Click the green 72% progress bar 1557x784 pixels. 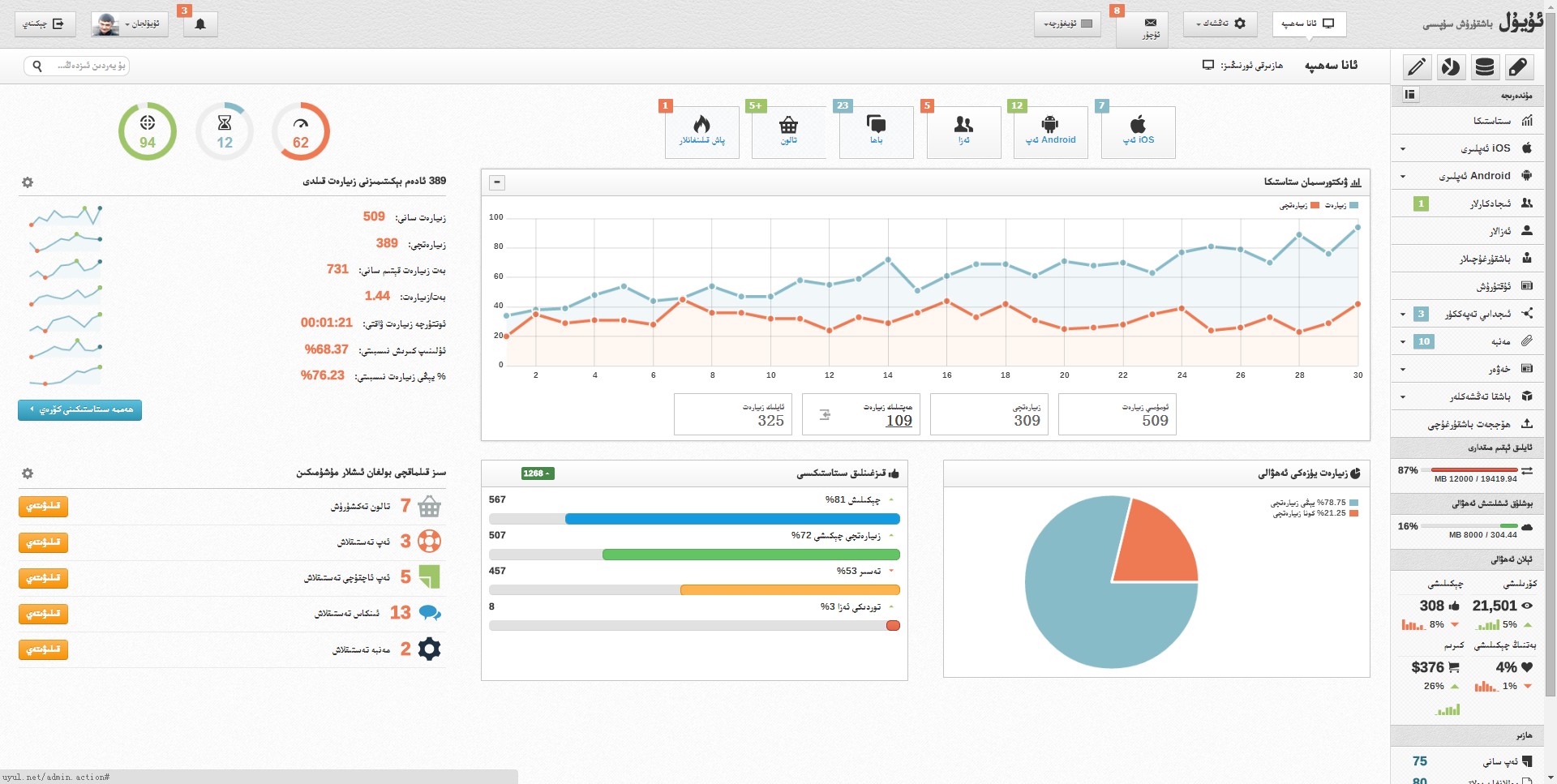(751, 555)
